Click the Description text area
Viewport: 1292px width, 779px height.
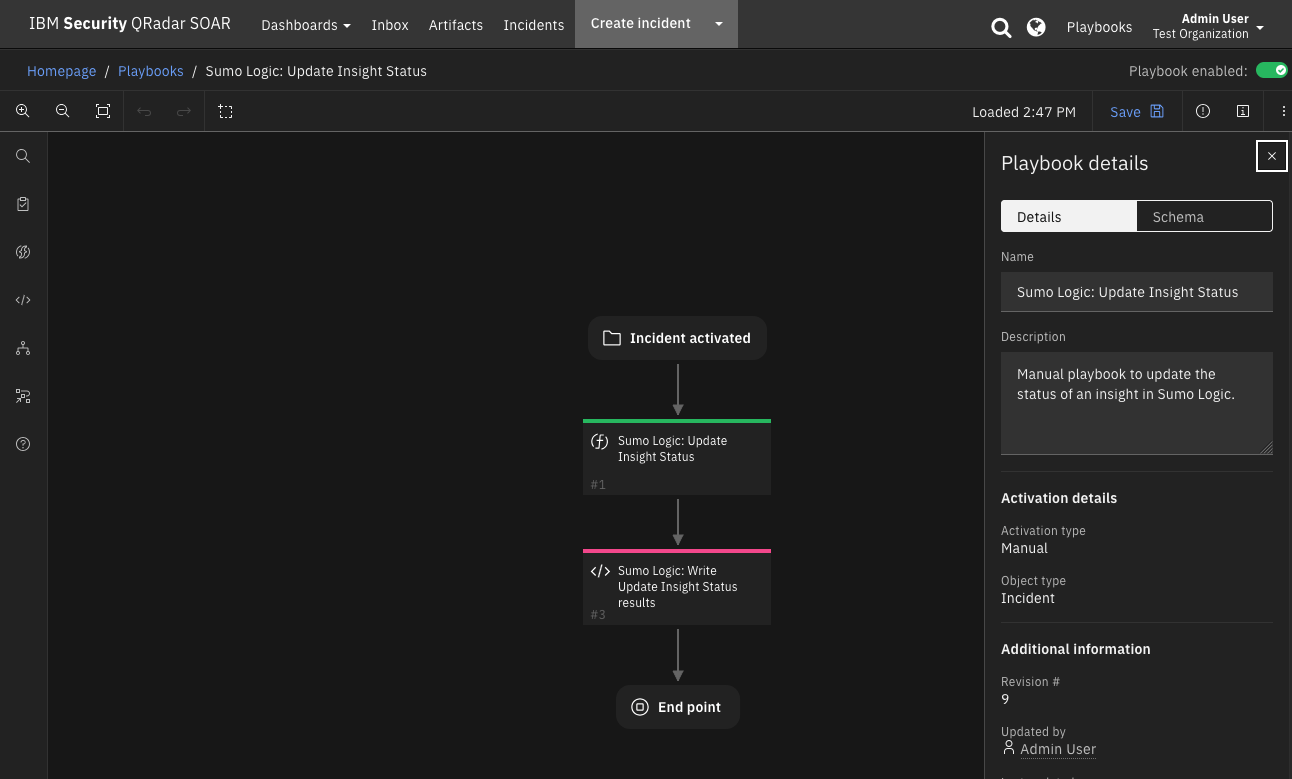[1137, 403]
